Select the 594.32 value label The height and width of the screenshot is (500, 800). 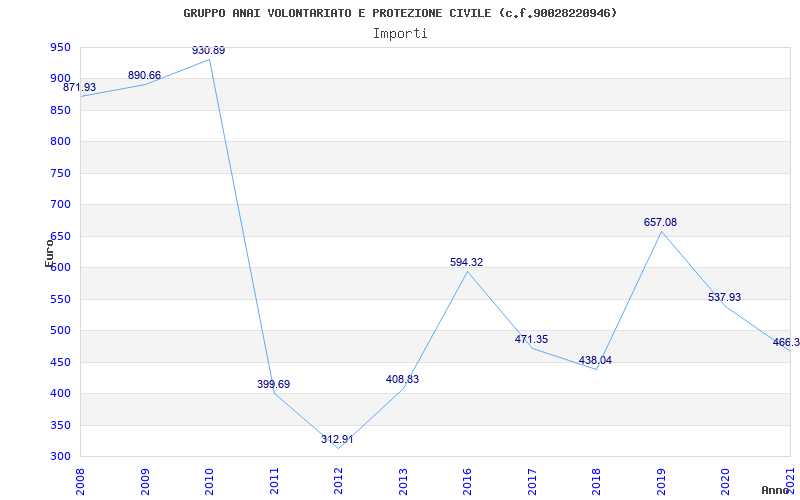click(467, 262)
